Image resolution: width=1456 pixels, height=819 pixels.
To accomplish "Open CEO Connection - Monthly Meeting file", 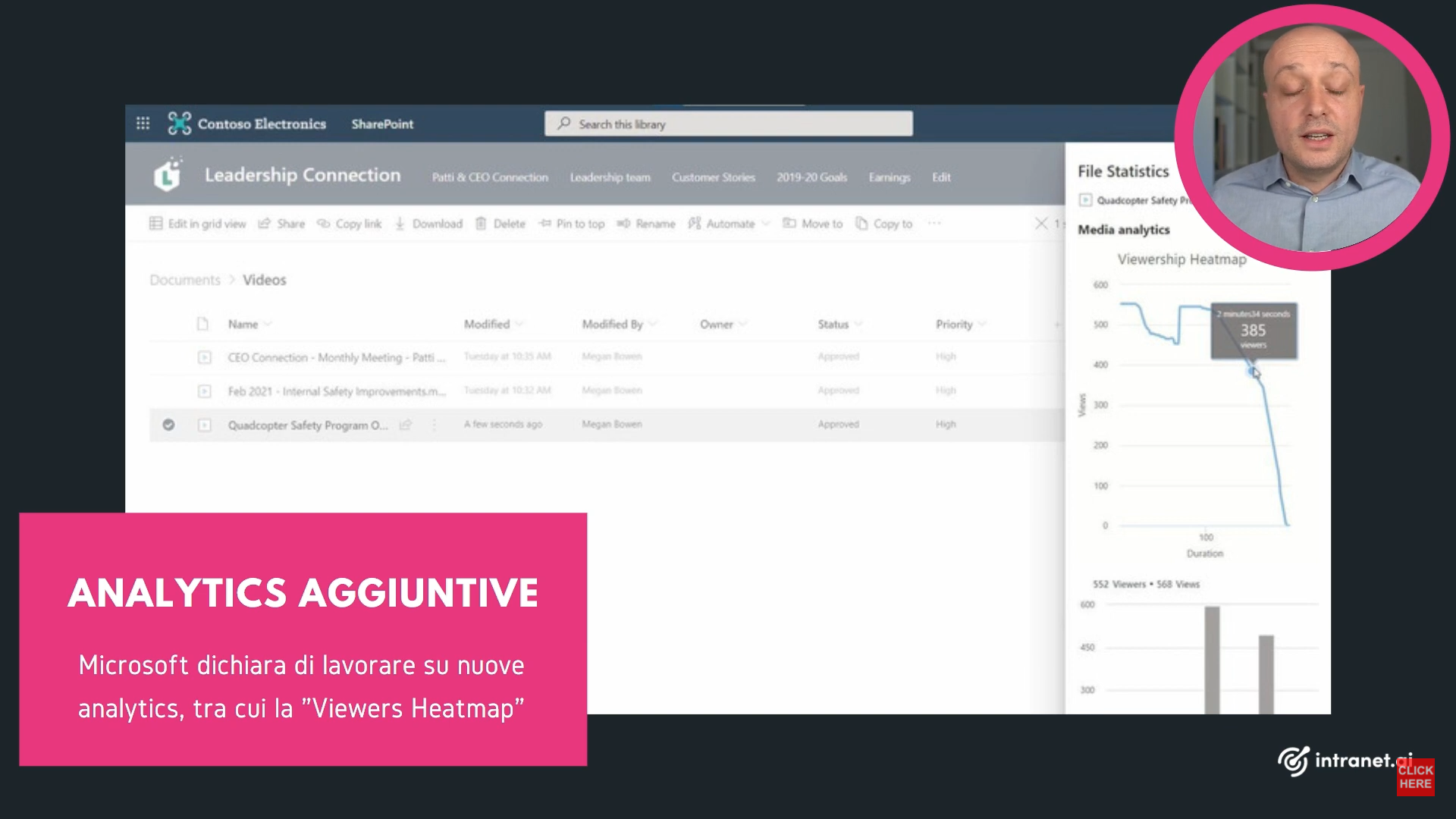I will coord(337,357).
